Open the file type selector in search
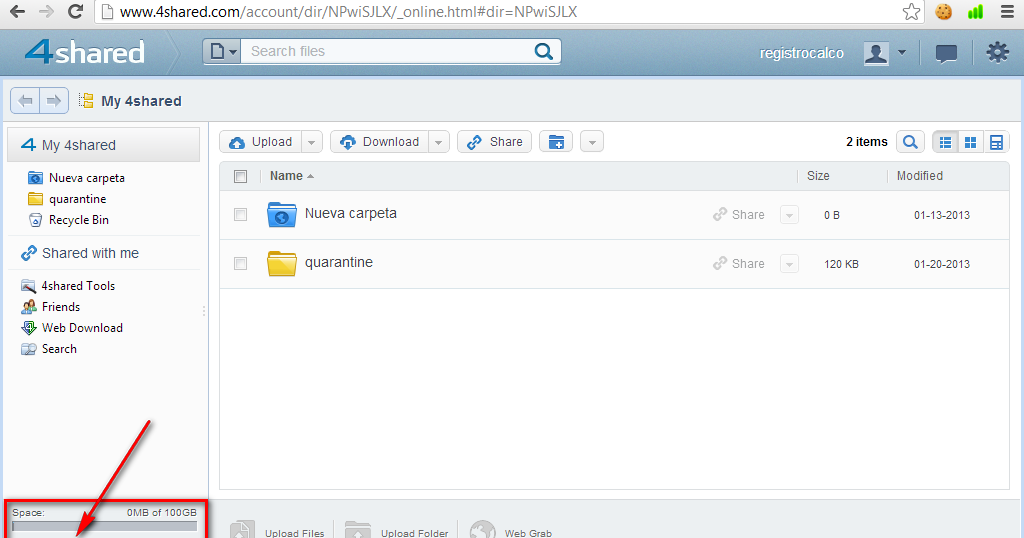The height and width of the screenshot is (538, 1024). (223, 52)
